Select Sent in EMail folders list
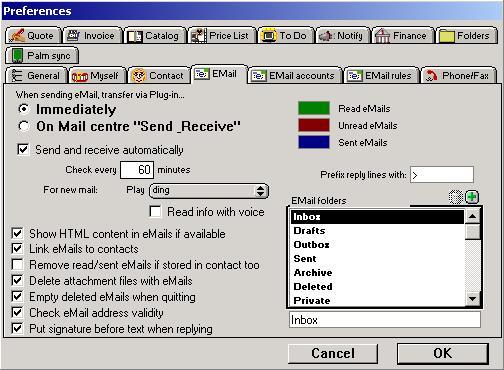 point(377,259)
